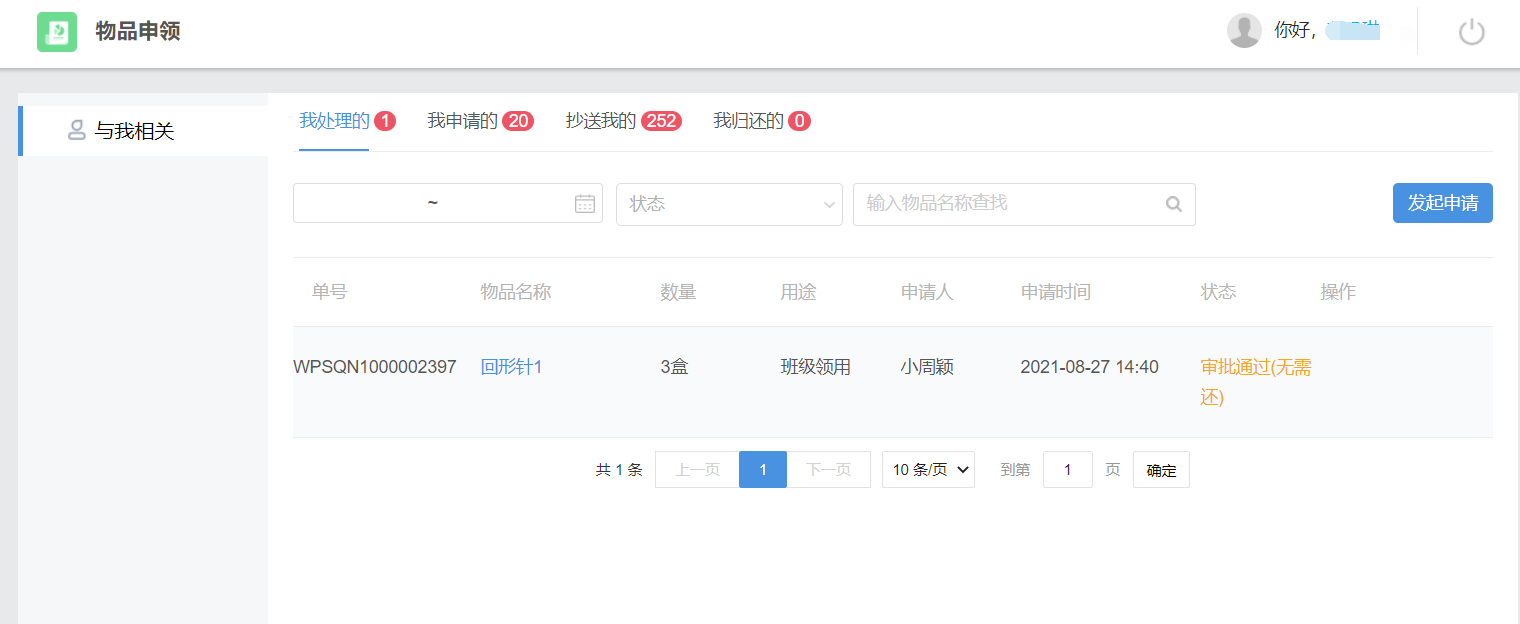Click the 发起申请 button
Screen dimensions: 1520x624
click(x=1442, y=203)
